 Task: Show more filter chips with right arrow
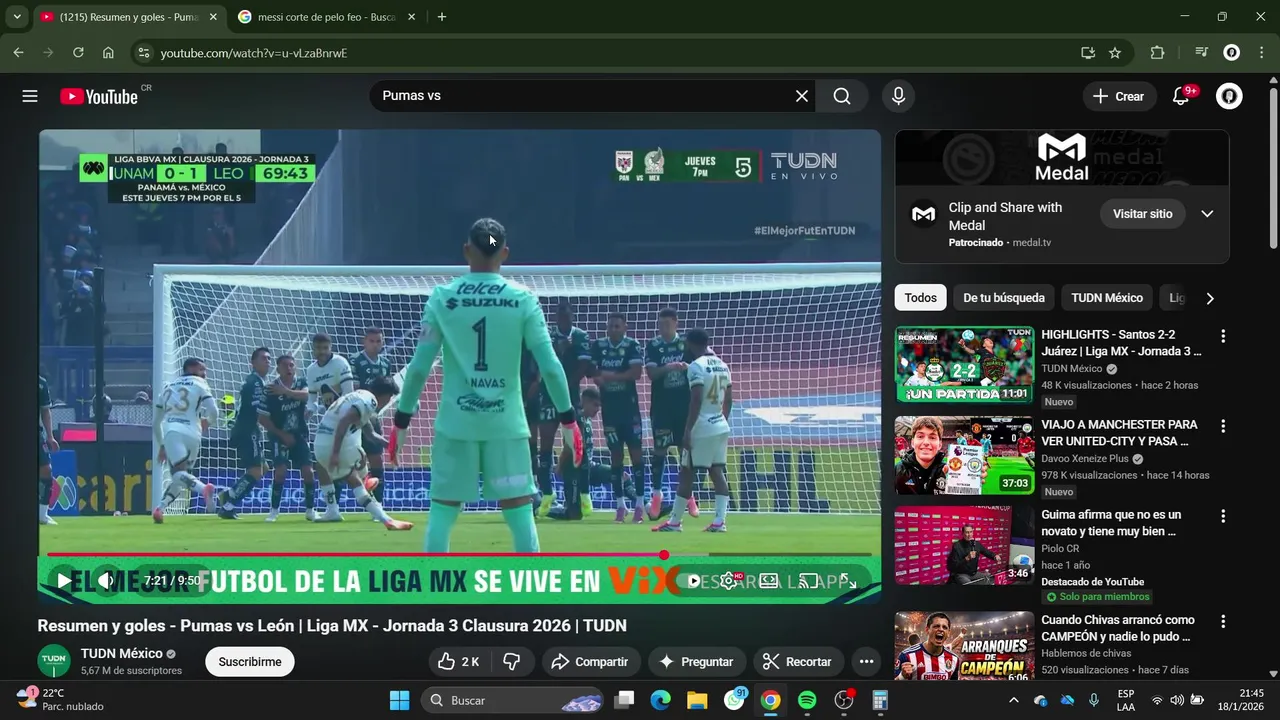click(x=1210, y=298)
